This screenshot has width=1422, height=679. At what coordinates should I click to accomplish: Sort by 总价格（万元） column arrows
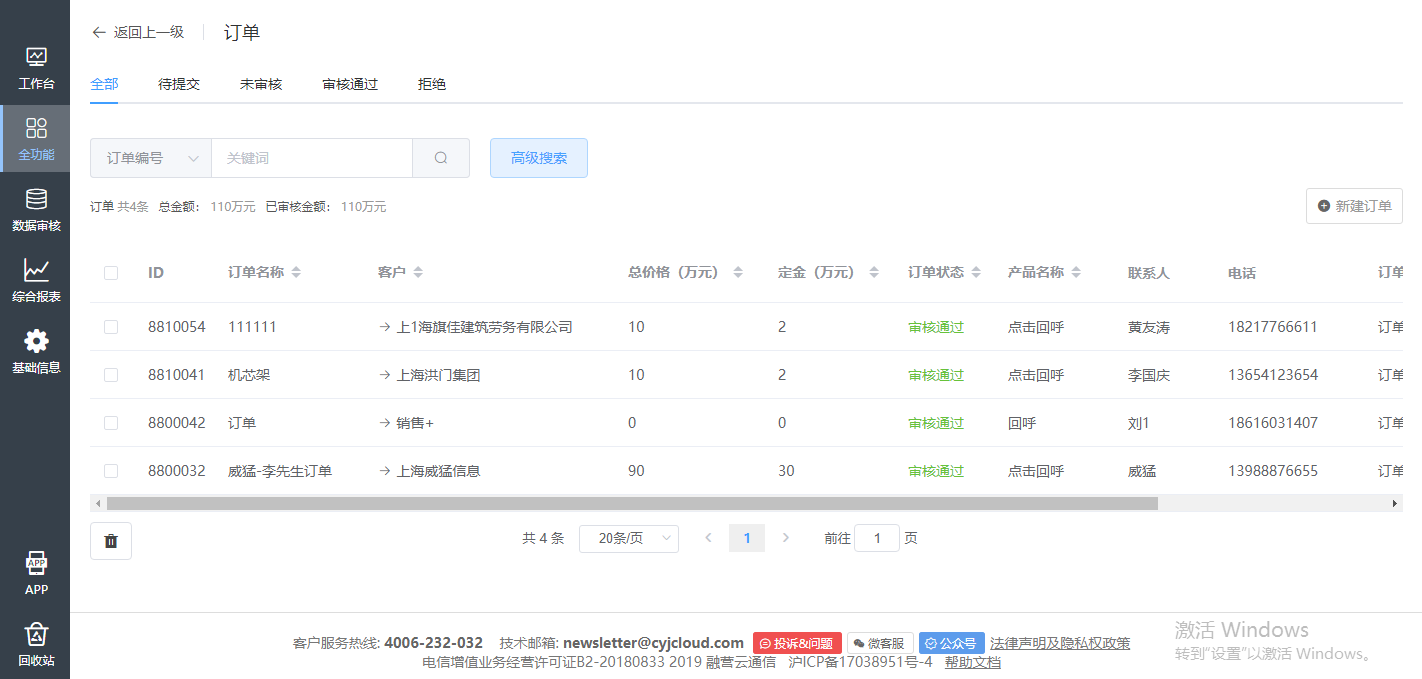pos(738,273)
